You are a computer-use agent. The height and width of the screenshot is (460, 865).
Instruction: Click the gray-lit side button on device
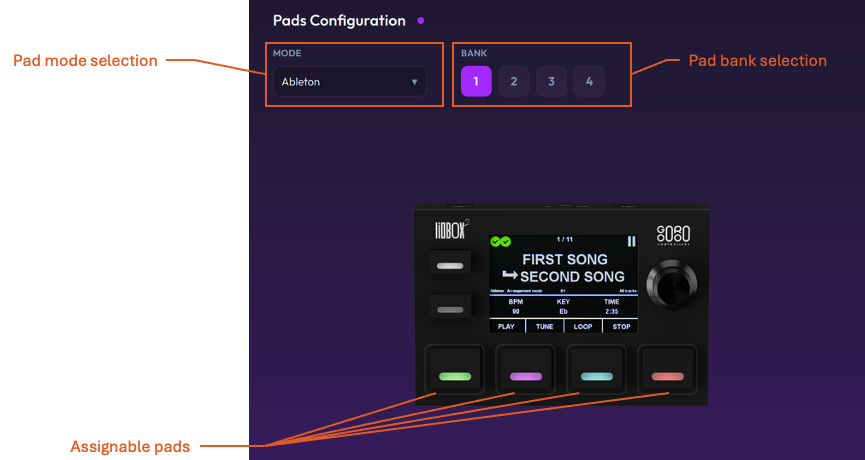click(x=450, y=306)
